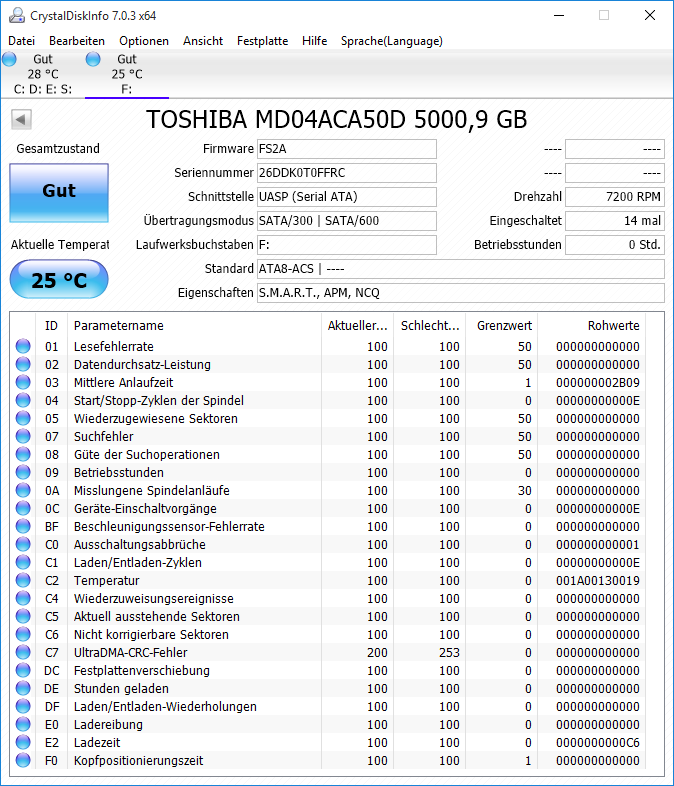This screenshot has width=674, height=786.
Task: Click status orb for Kopfpositionierungszeit row
Action: tap(23, 760)
